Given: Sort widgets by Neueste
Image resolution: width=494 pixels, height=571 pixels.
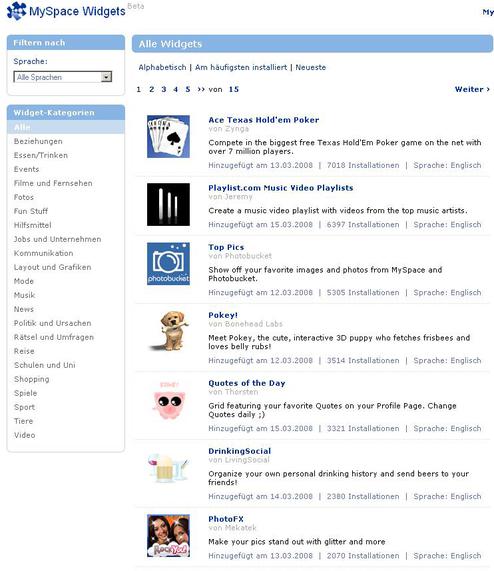Looking at the screenshot, I should click(311, 67).
